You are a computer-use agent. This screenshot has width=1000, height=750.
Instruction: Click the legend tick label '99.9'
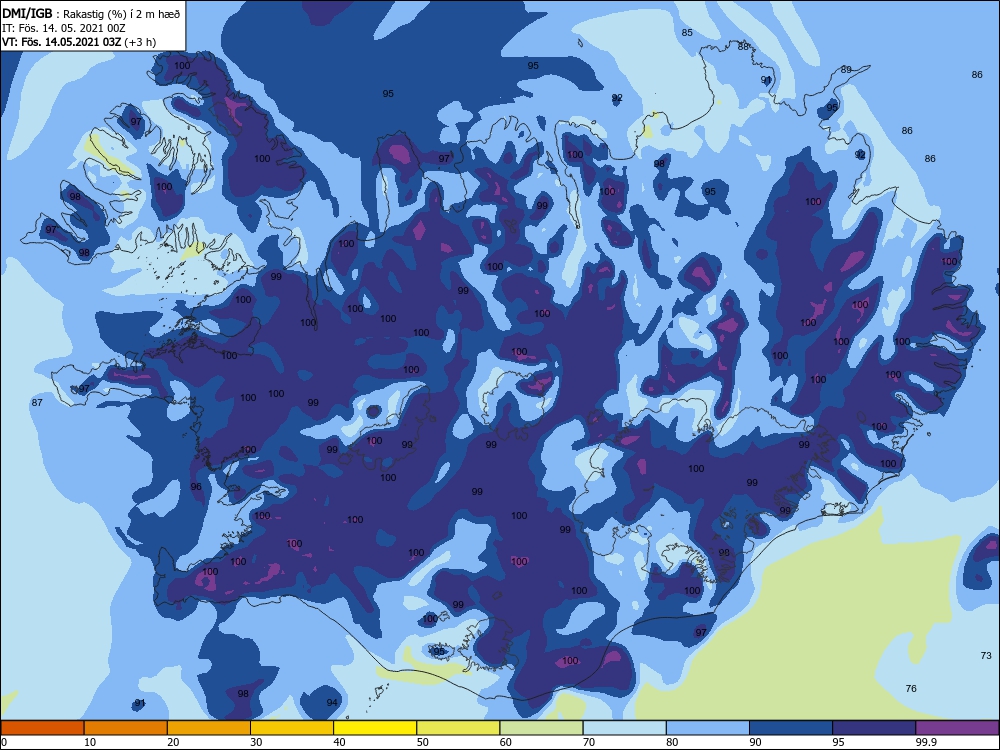pyautogui.click(x=926, y=742)
